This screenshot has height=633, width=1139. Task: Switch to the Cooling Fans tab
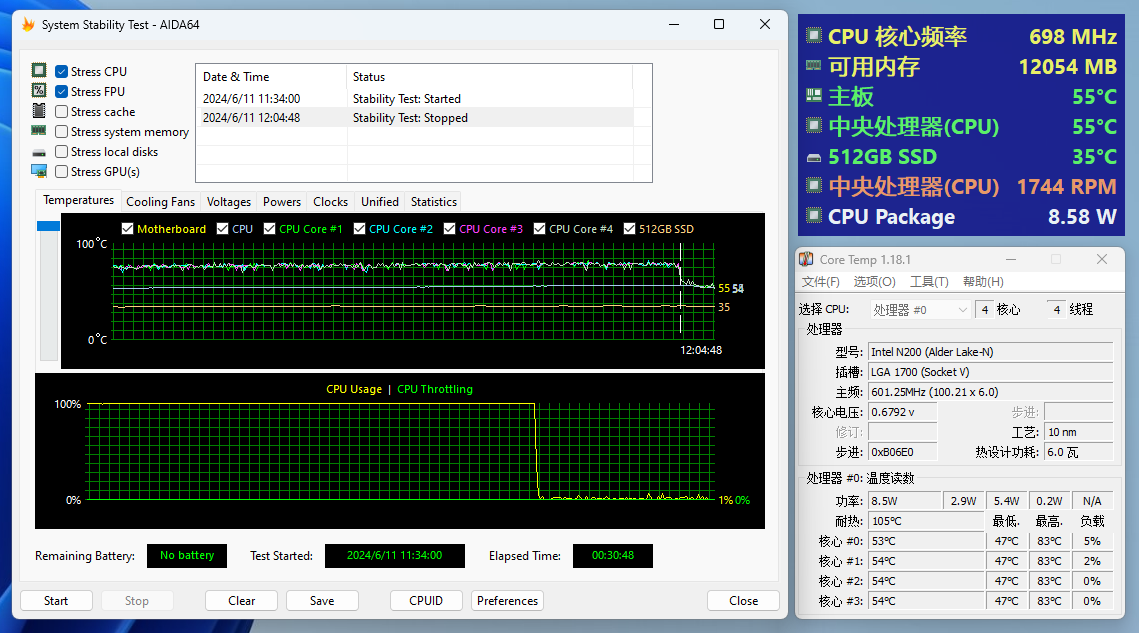(x=161, y=202)
